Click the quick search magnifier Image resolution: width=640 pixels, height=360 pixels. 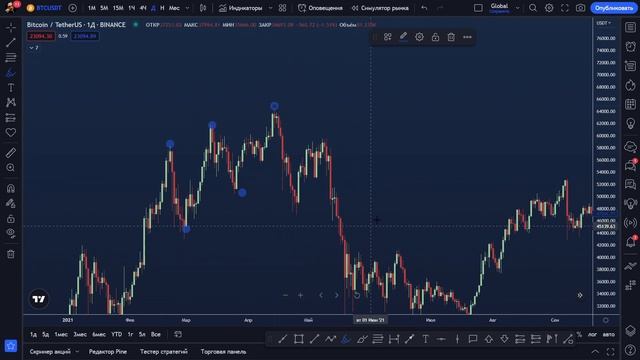click(x=533, y=8)
